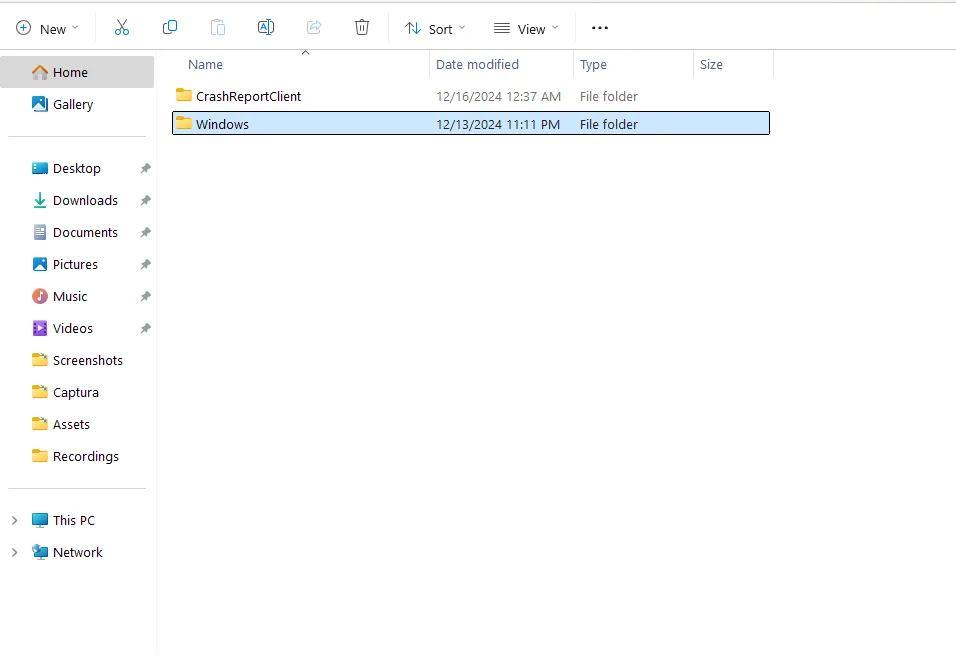Click the Share icon in toolbar

click(314, 27)
